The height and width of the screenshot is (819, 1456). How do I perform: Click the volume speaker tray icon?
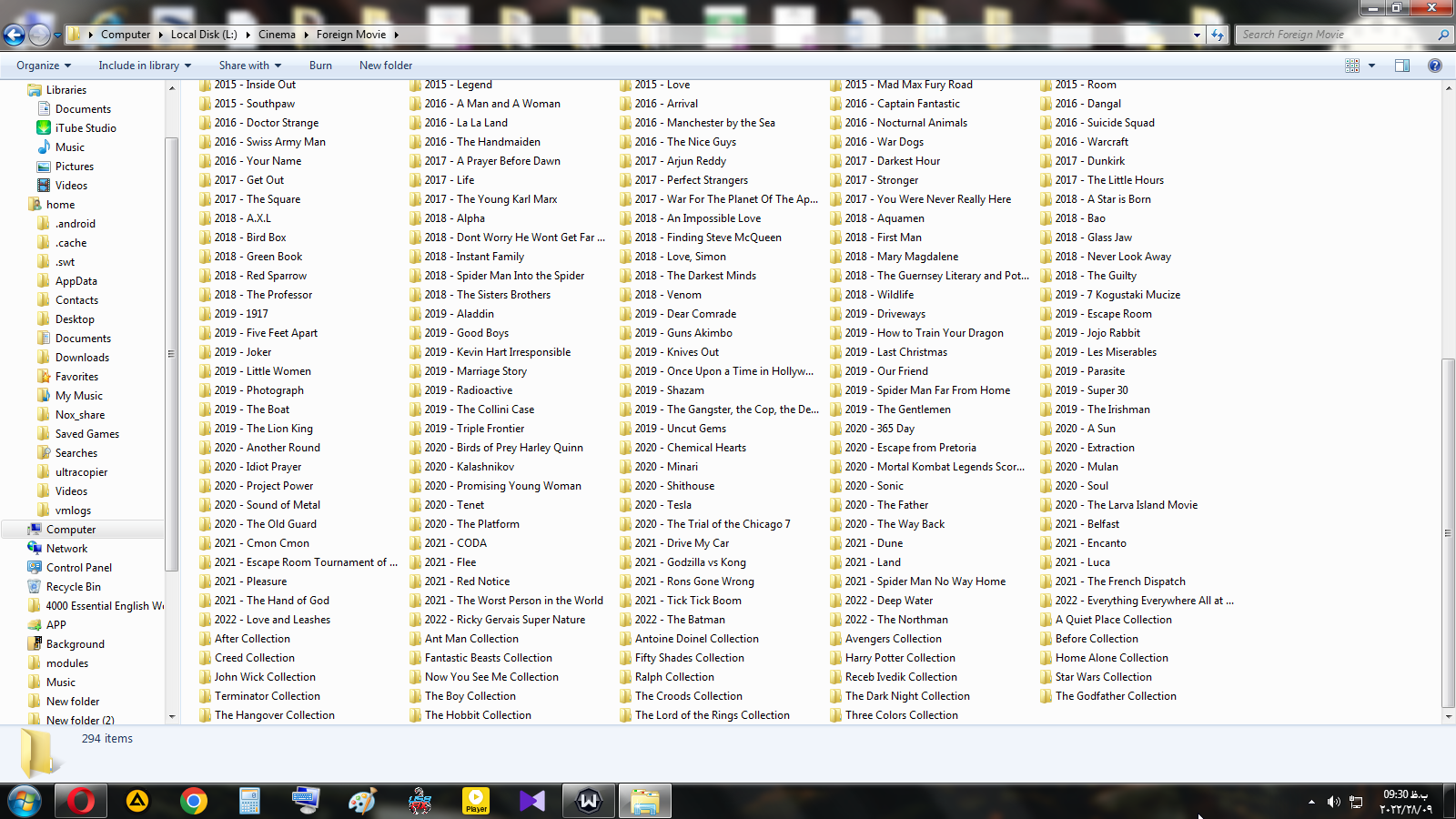pos(1333,802)
